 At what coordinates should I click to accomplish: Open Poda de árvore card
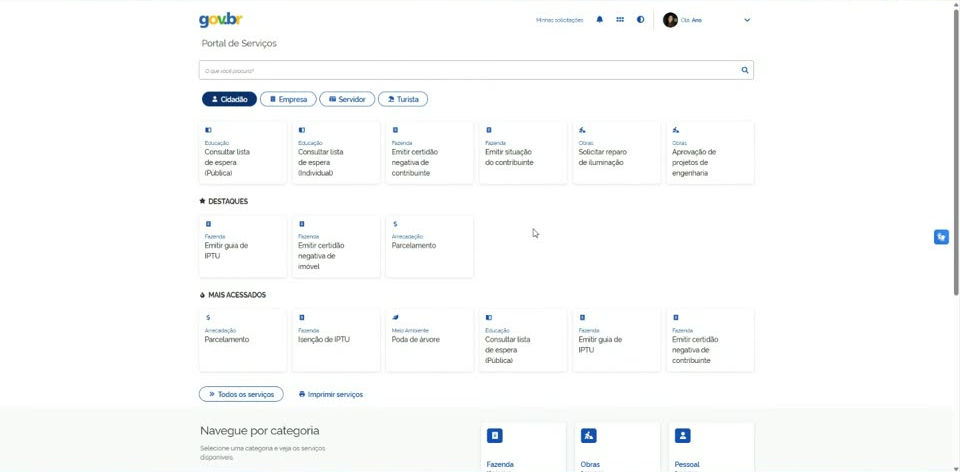[x=430, y=340]
